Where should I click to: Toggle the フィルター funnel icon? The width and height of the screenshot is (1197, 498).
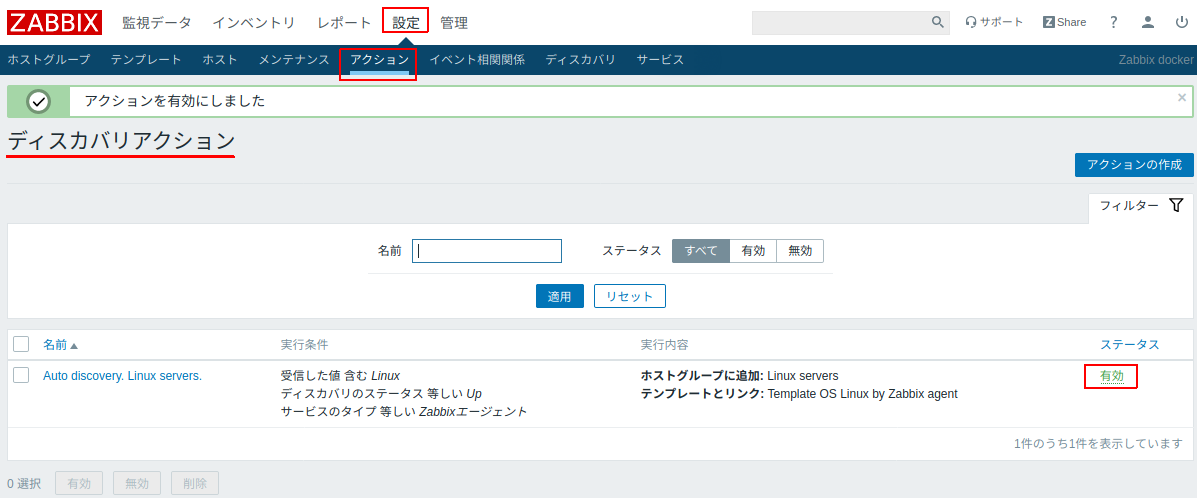(x=1176, y=205)
